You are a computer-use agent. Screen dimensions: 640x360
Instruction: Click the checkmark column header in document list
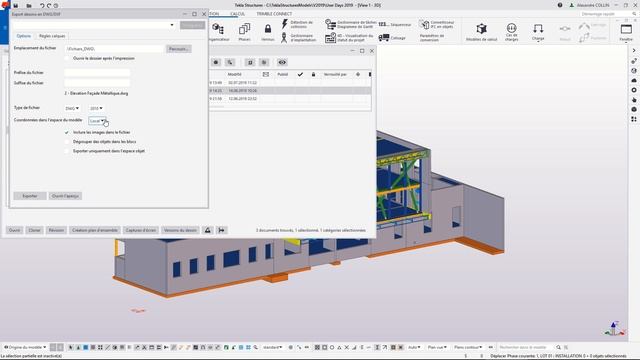[300, 74]
